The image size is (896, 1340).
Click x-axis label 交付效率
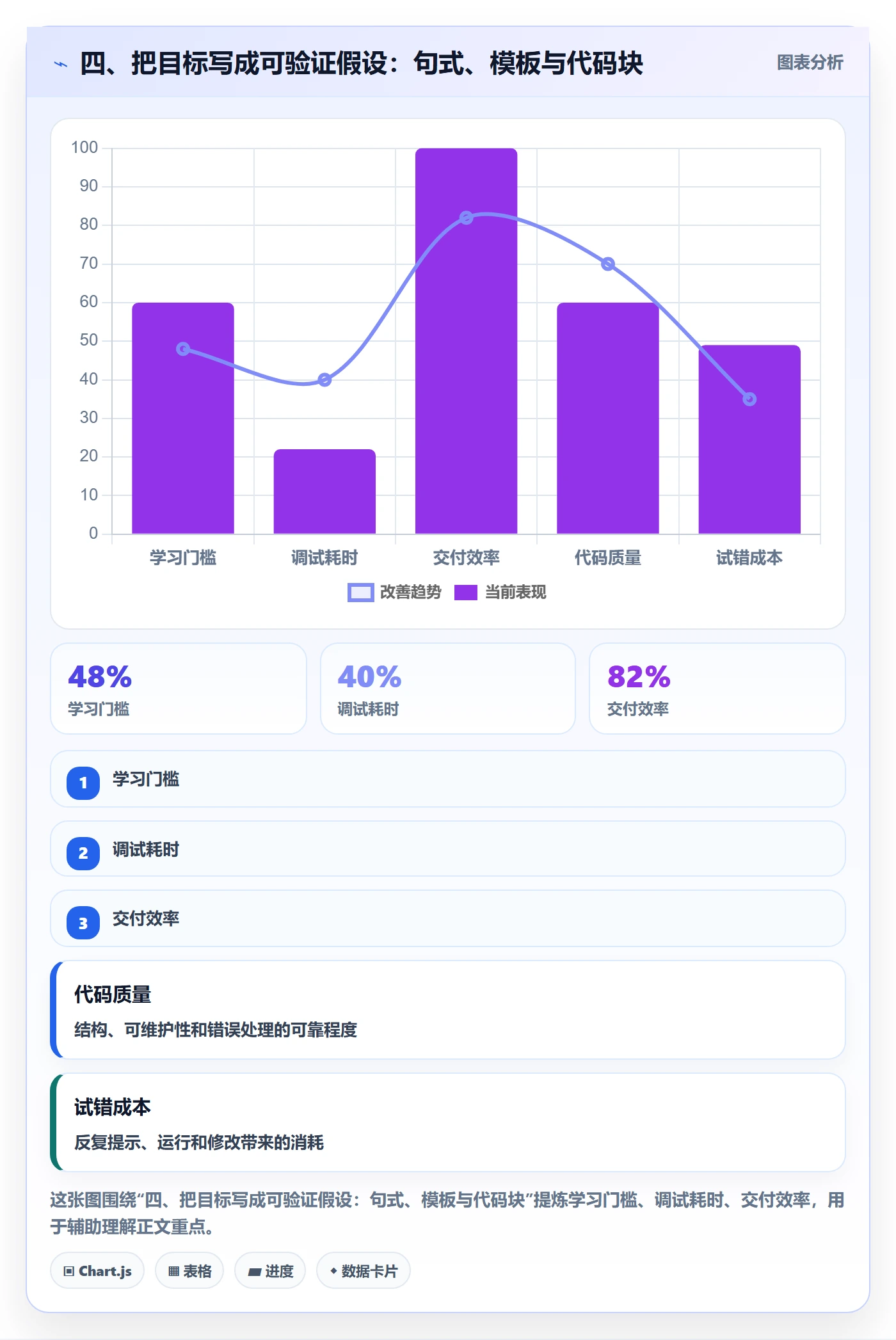pos(466,558)
